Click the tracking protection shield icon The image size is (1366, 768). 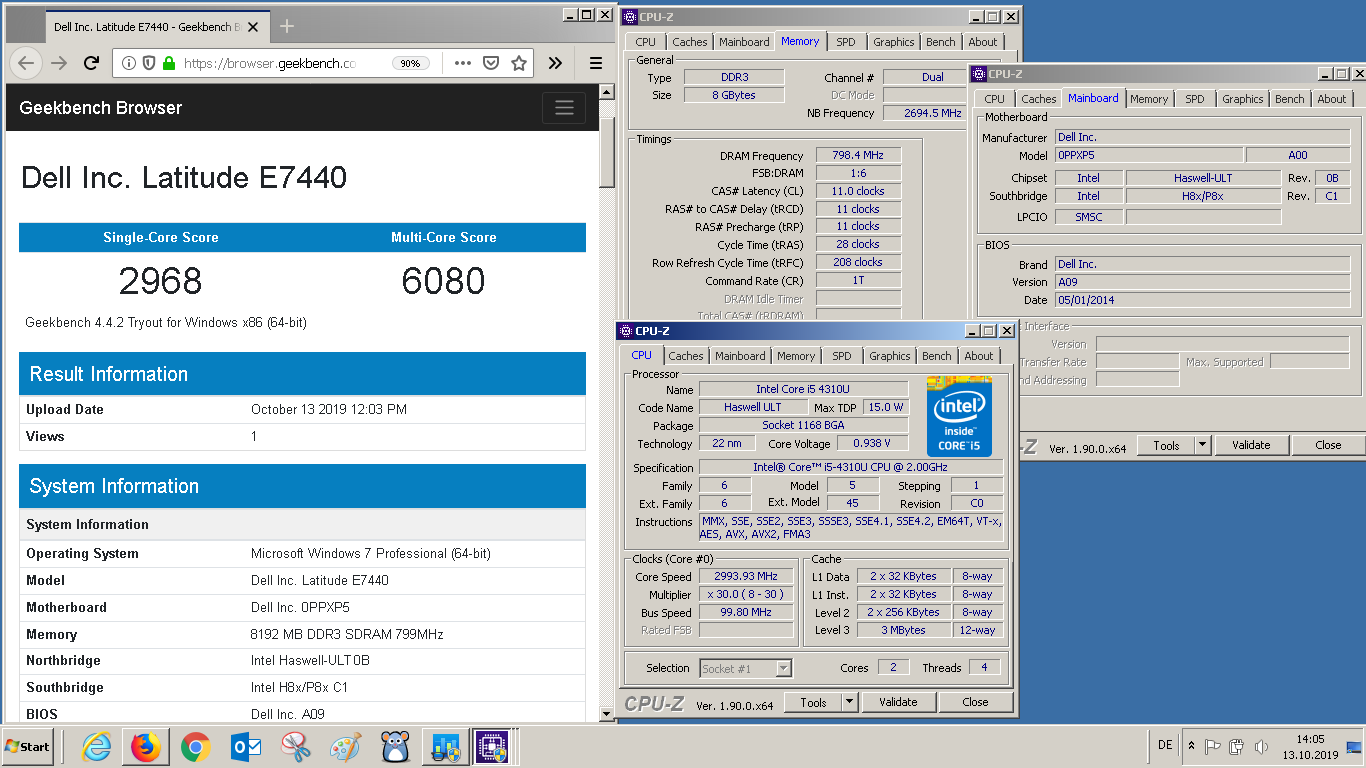[x=149, y=63]
